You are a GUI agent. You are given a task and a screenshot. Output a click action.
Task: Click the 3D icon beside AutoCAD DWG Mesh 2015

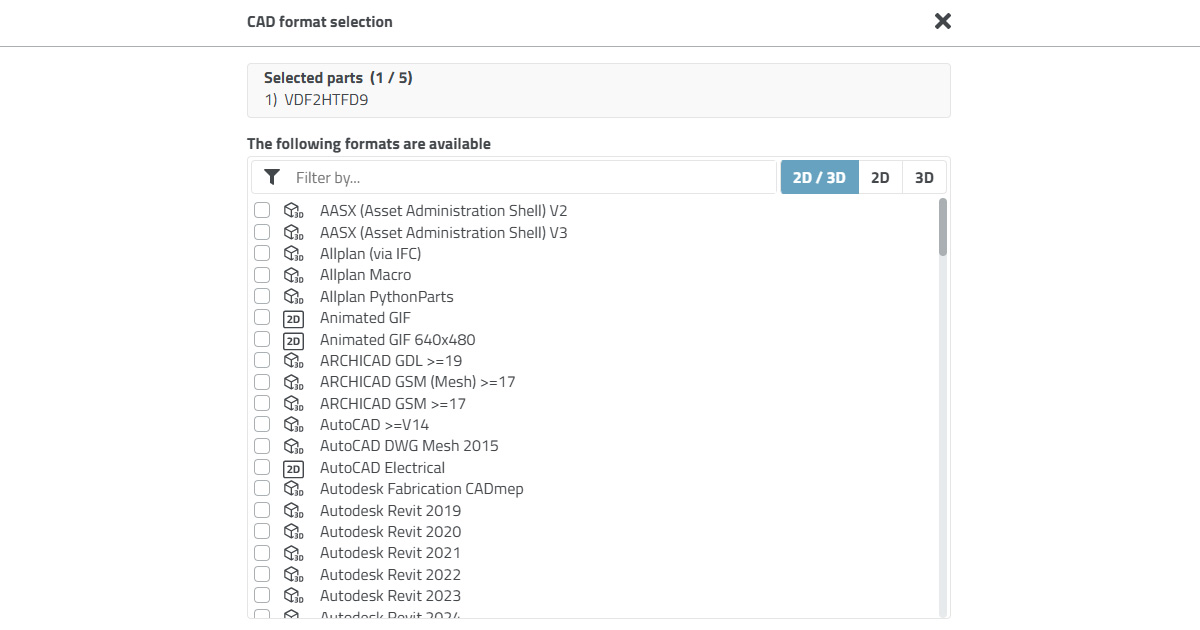(x=293, y=446)
